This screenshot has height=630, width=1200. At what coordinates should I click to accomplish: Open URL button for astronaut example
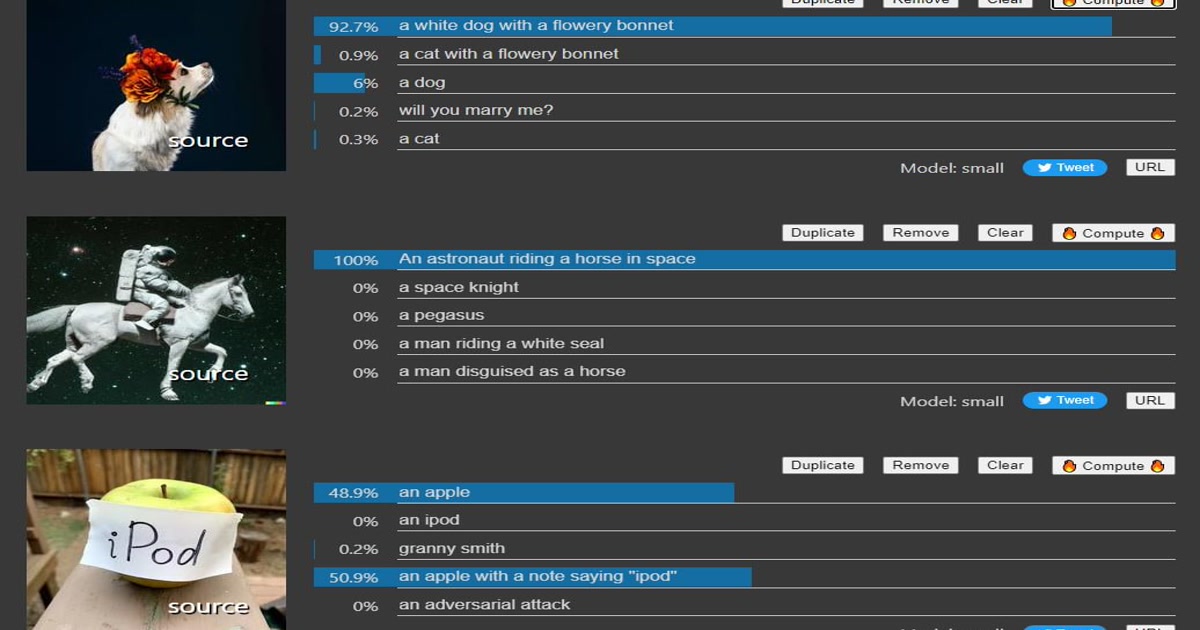(1150, 401)
